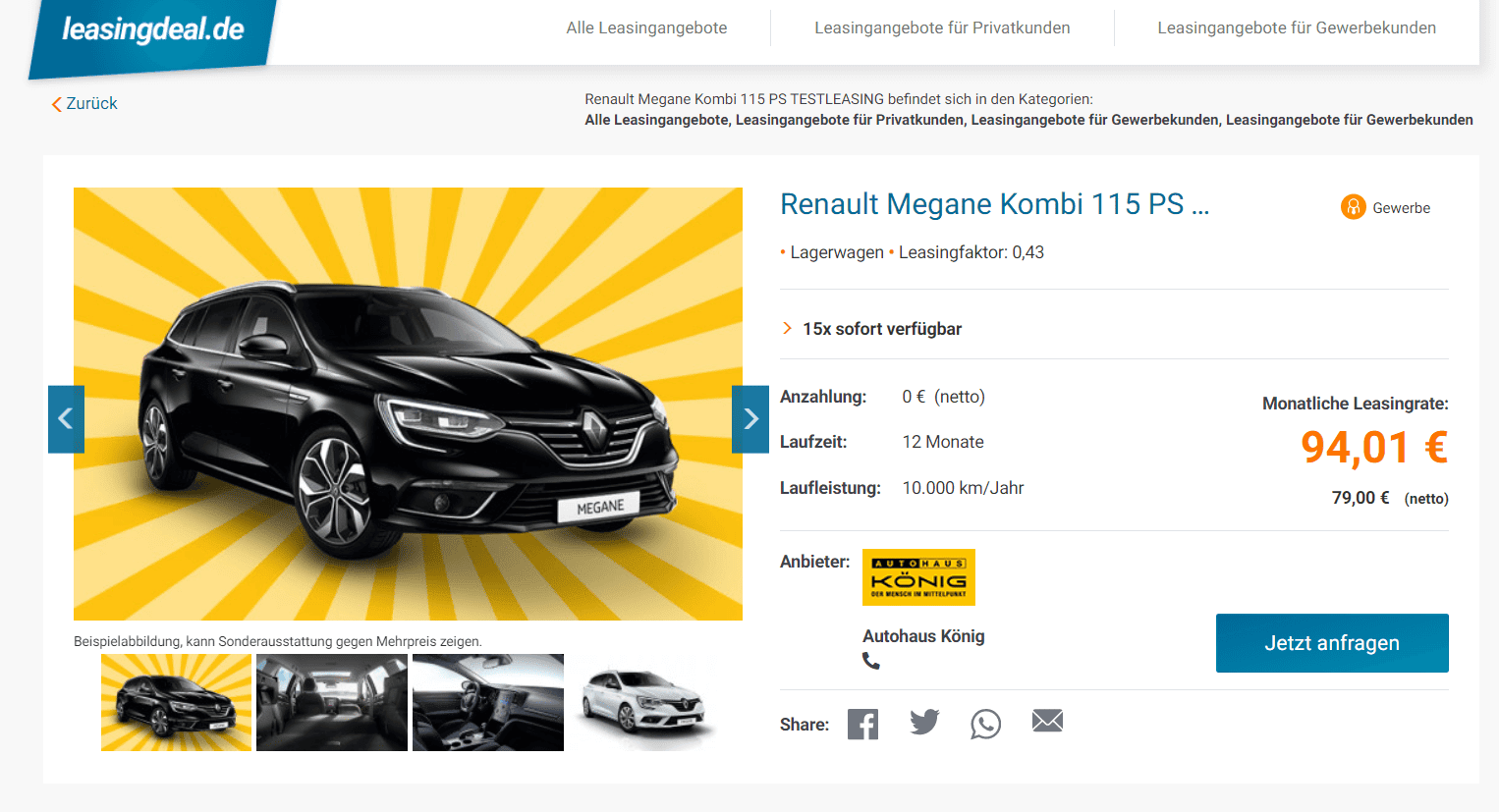Click the 10.000 km/Jahr Laufleistung value

point(963,488)
